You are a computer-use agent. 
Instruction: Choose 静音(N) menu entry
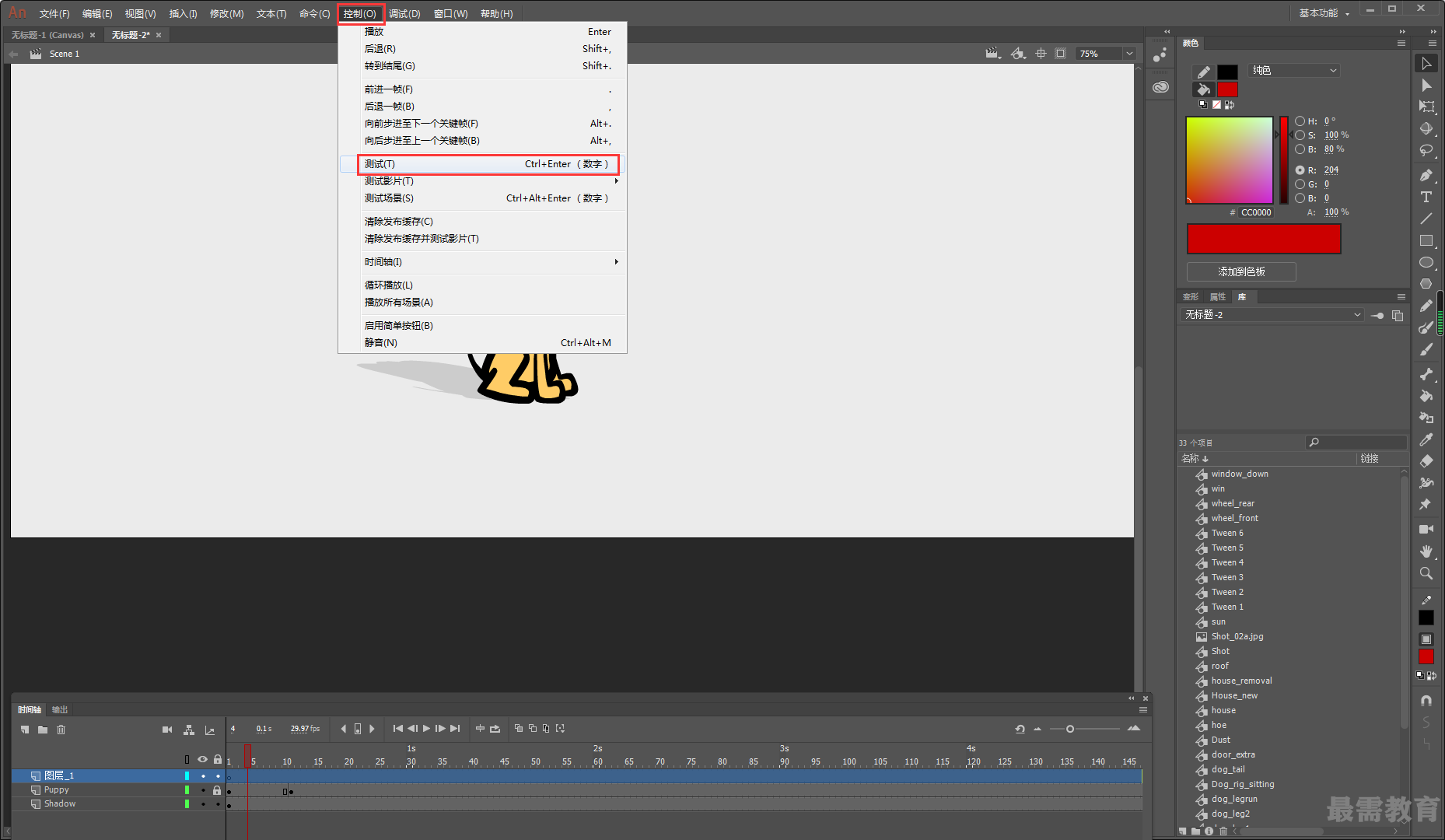coord(482,343)
